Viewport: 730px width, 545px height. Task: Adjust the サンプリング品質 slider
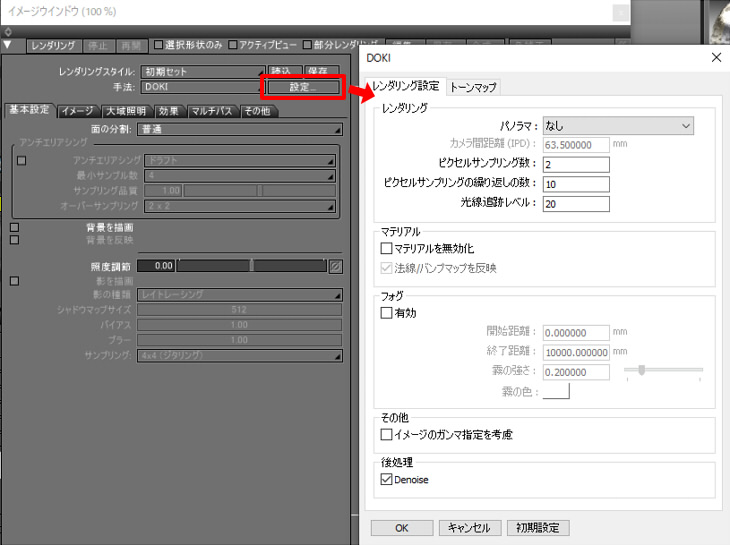click(x=260, y=190)
